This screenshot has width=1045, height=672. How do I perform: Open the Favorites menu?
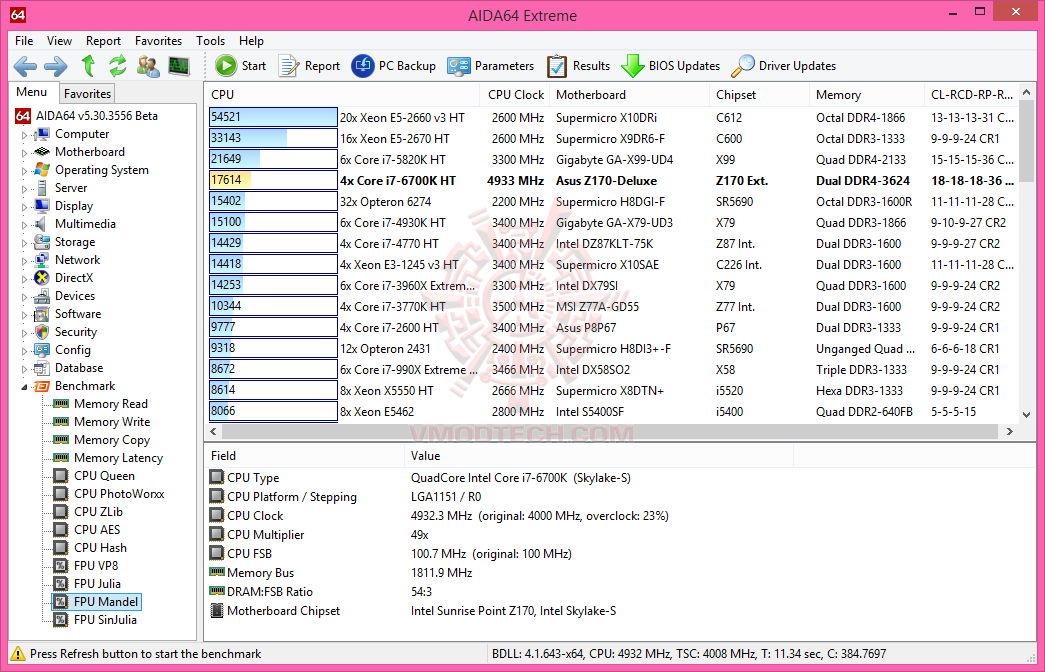pos(158,41)
